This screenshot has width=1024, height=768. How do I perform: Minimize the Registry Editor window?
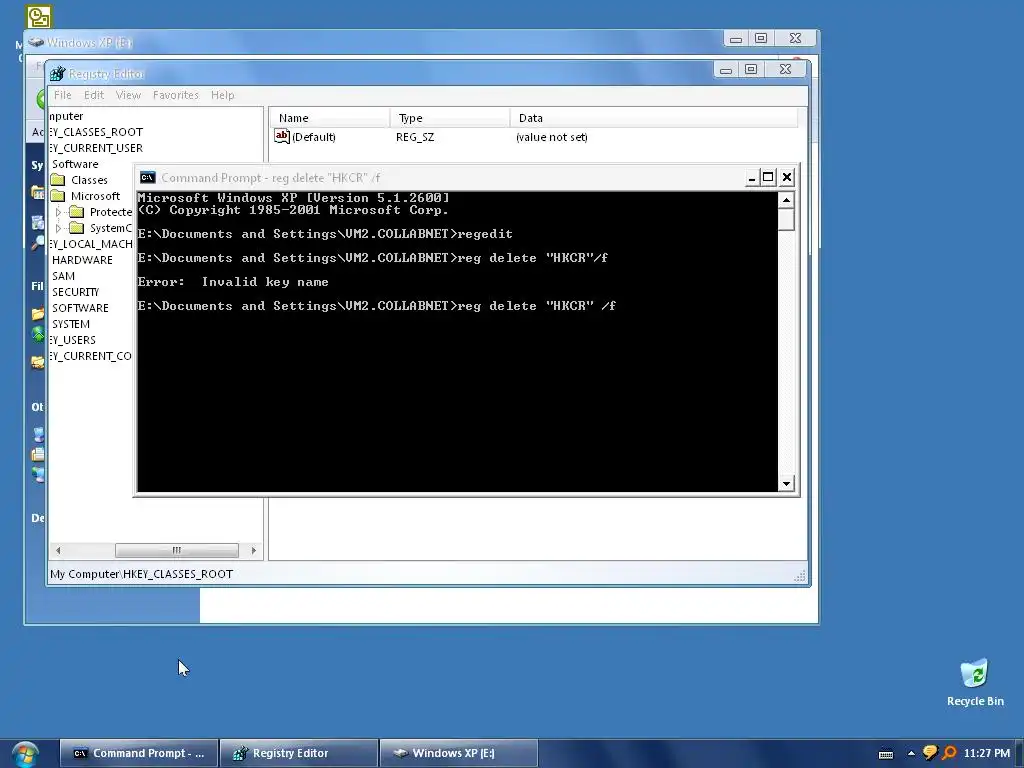coord(726,69)
